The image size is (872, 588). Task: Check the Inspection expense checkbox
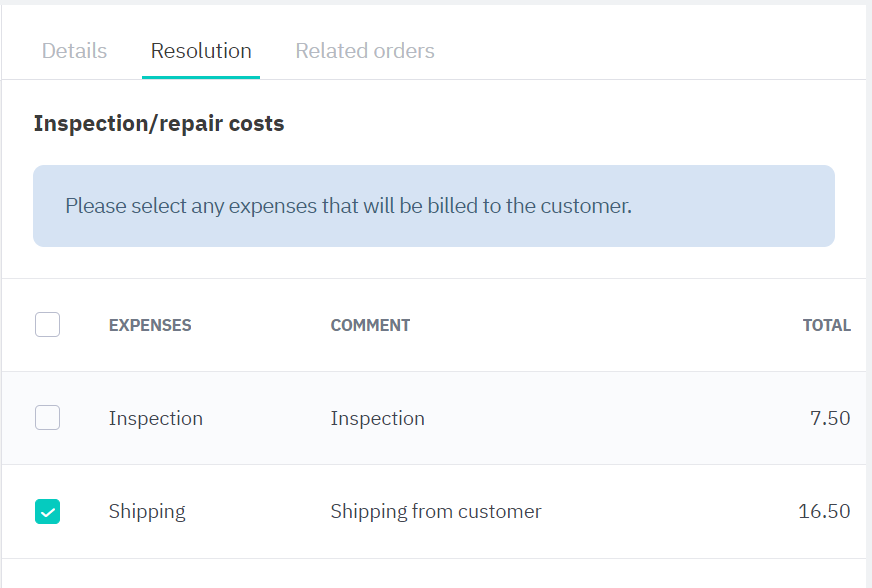47,418
